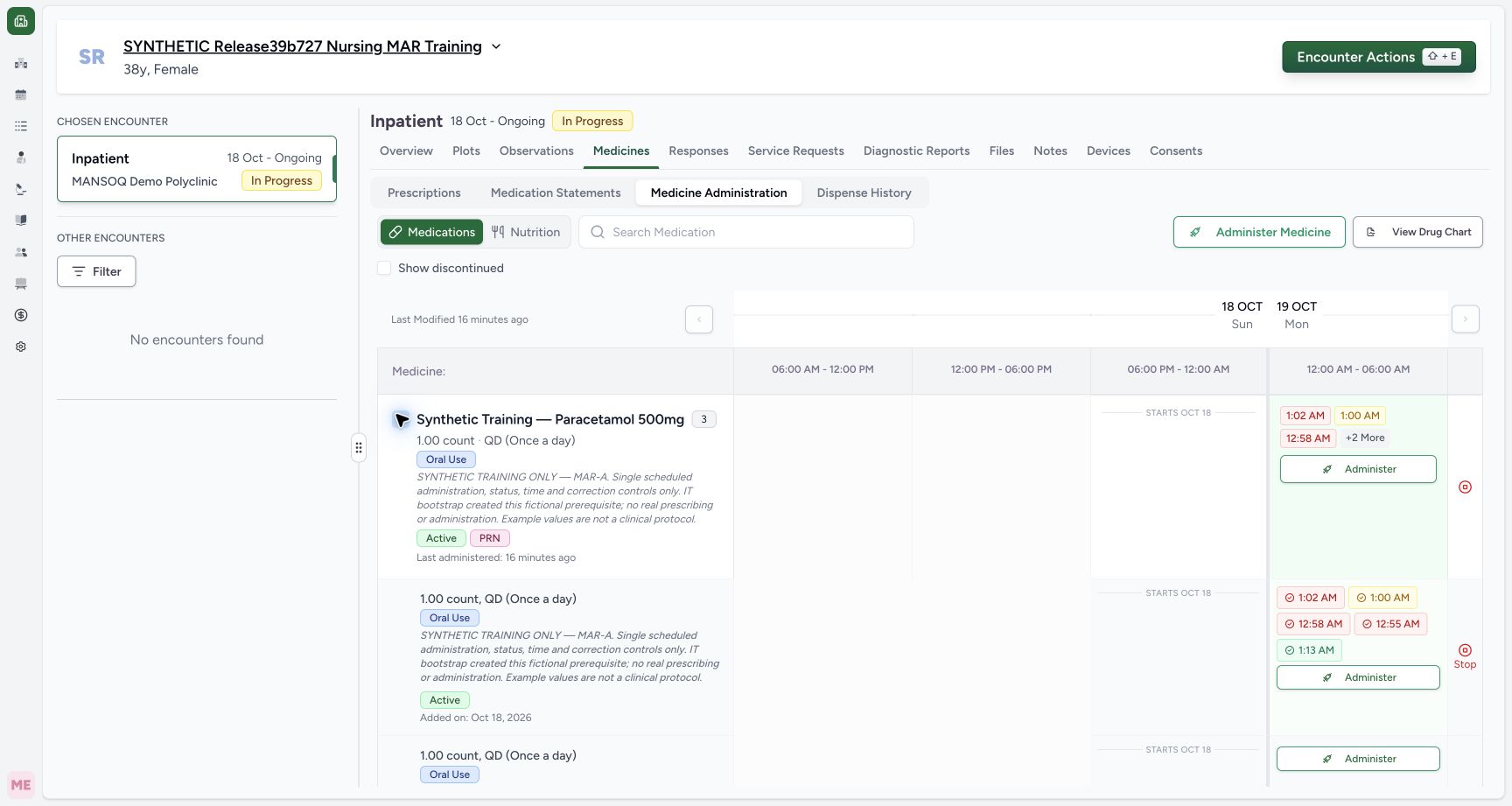Collapse the Paracetamol 500mg medication group

click(402, 420)
